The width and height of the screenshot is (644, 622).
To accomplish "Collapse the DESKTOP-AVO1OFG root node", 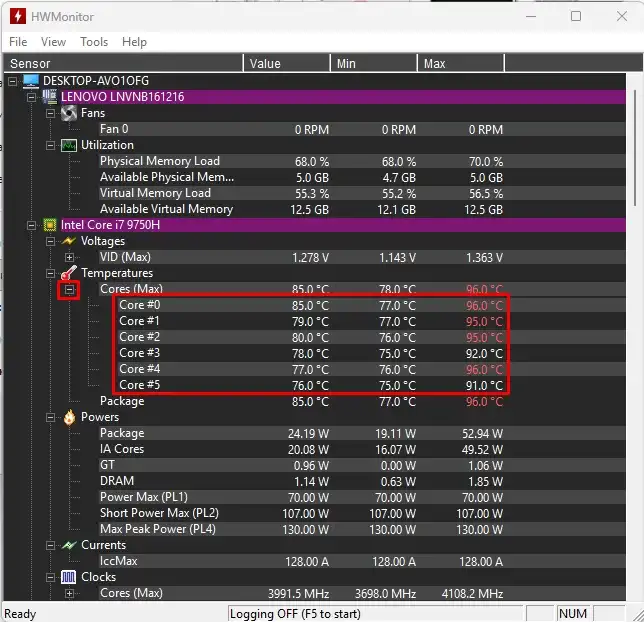I will pyautogui.click(x=13, y=81).
